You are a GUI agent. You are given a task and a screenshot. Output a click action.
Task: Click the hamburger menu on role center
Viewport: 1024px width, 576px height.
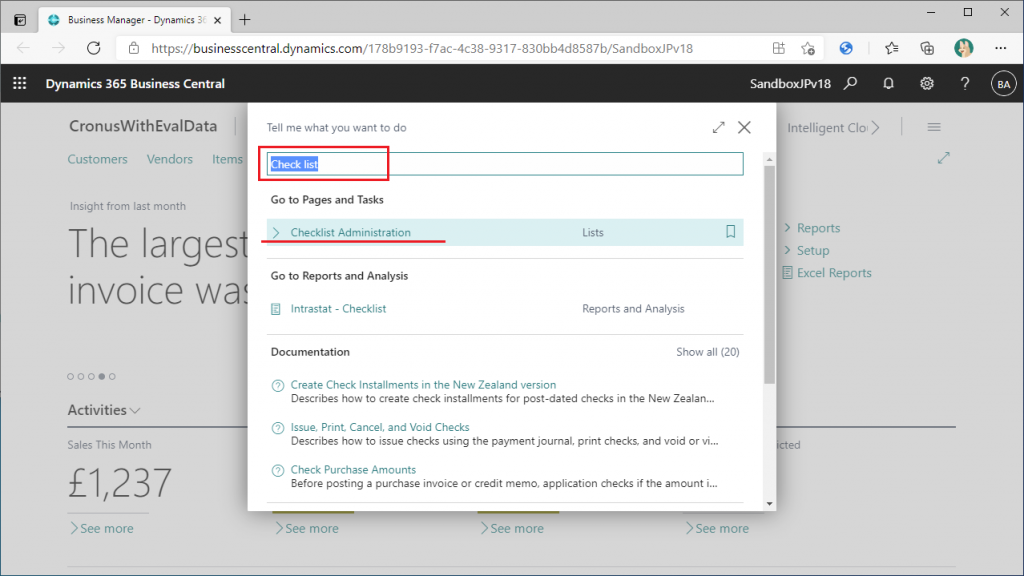(934, 127)
